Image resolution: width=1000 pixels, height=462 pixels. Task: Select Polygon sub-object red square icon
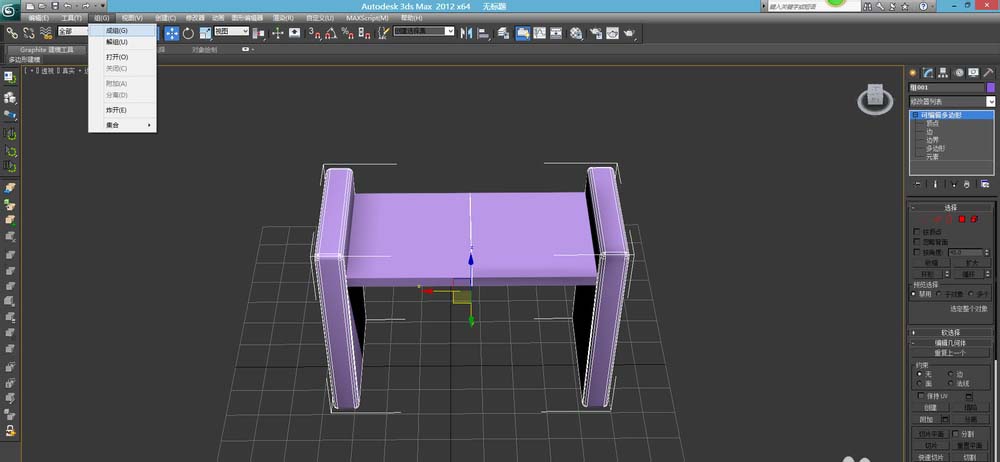(962, 220)
